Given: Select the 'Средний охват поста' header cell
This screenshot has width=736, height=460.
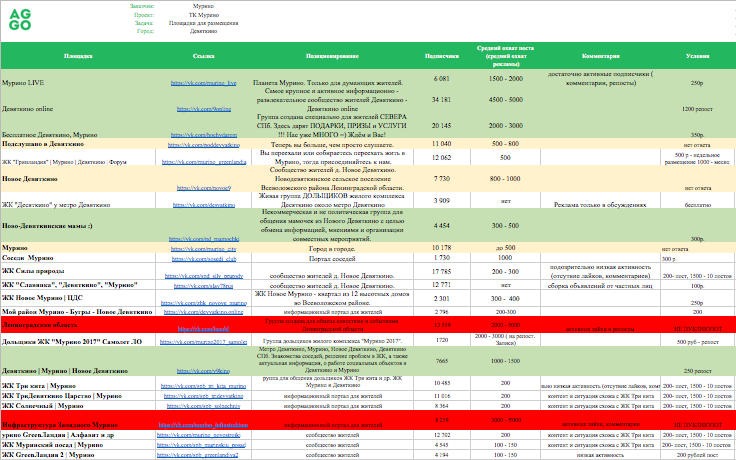Looking at the screenshot, I should 505,56.
